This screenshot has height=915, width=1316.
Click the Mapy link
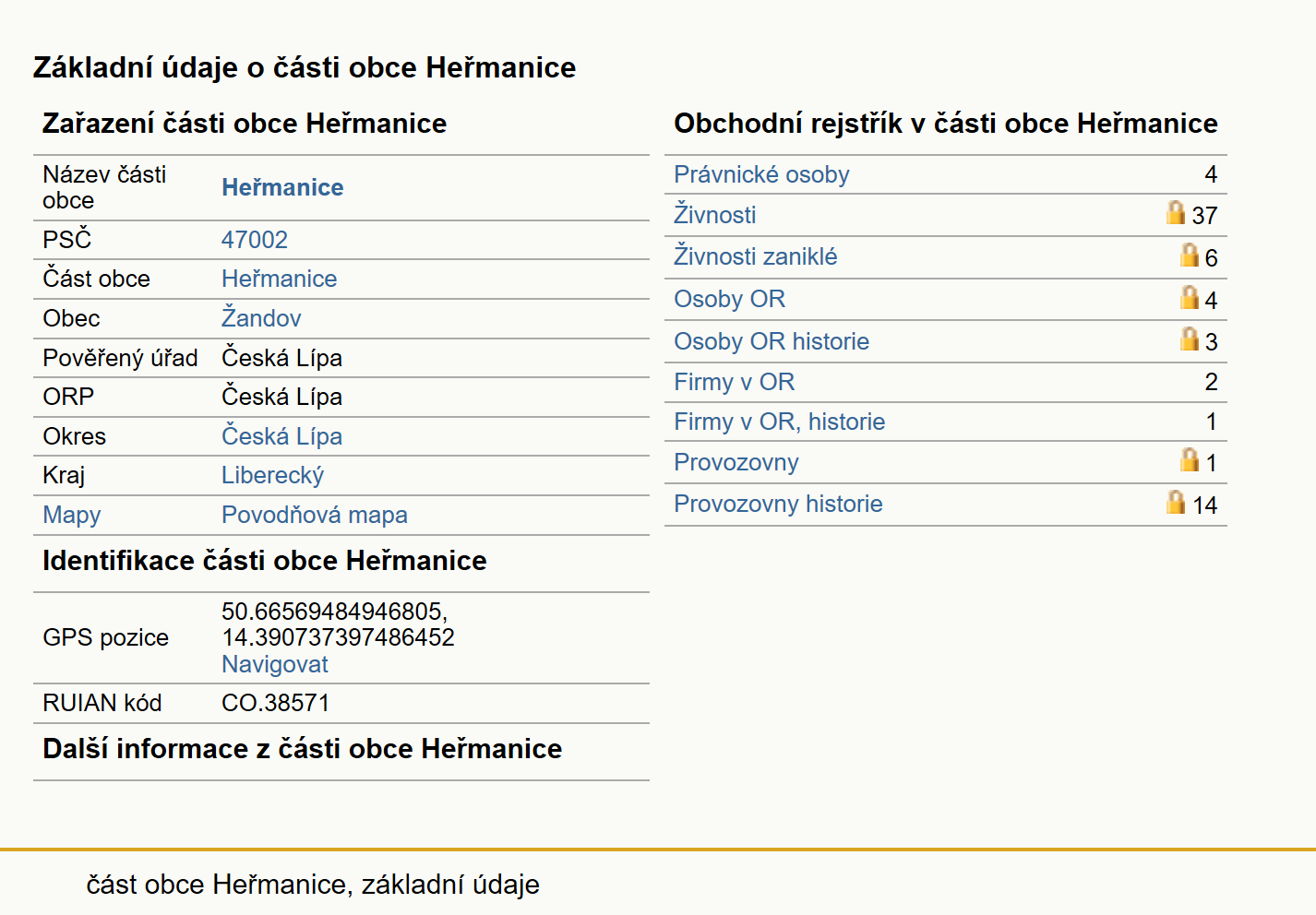pos(72,515)
